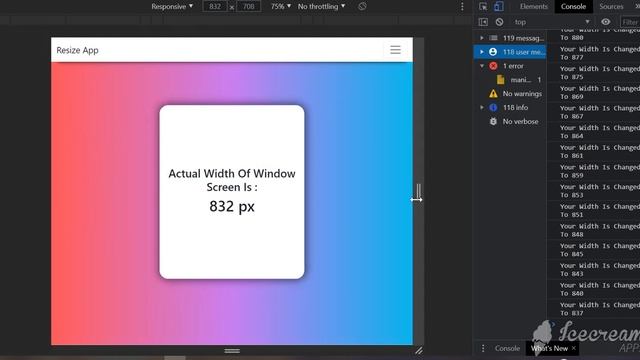640x360 pixels.
Task: Click the log message Changed To 853
Action: (600, 191)
